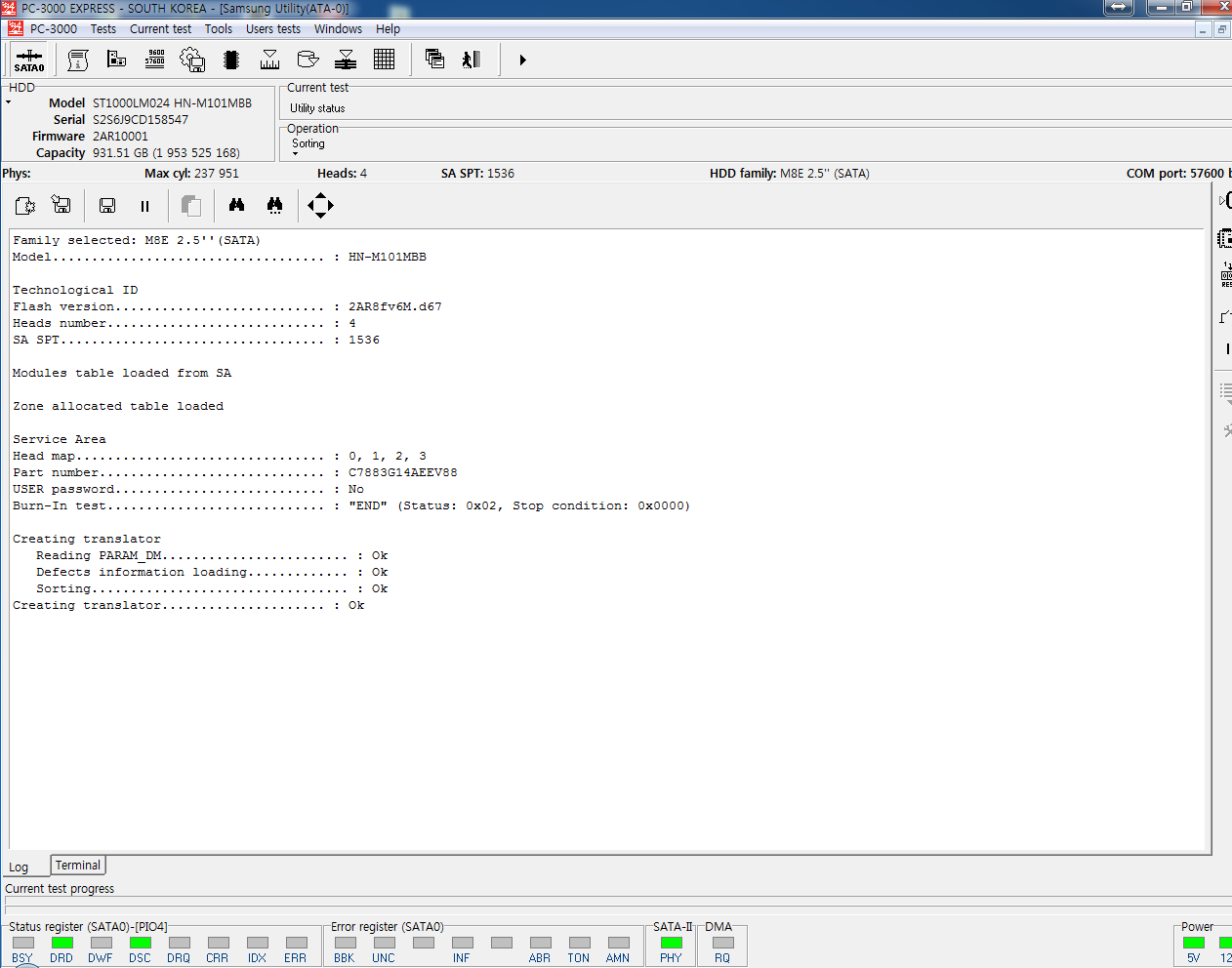Image resolution: width=1232 pixels, height=968 pixels.
Task: Click the Current test progress bar
Action: pyautogui.click(x=615, y=901)
